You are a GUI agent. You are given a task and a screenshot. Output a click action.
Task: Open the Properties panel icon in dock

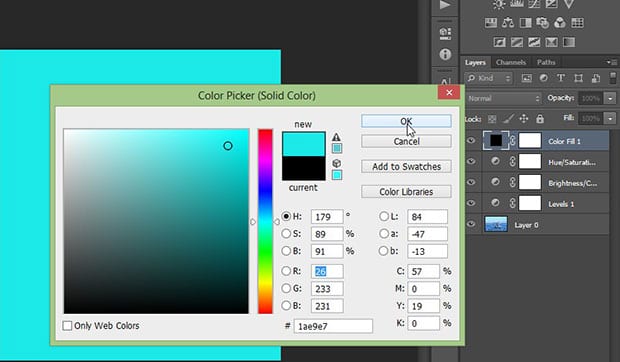tap(445, 33)
